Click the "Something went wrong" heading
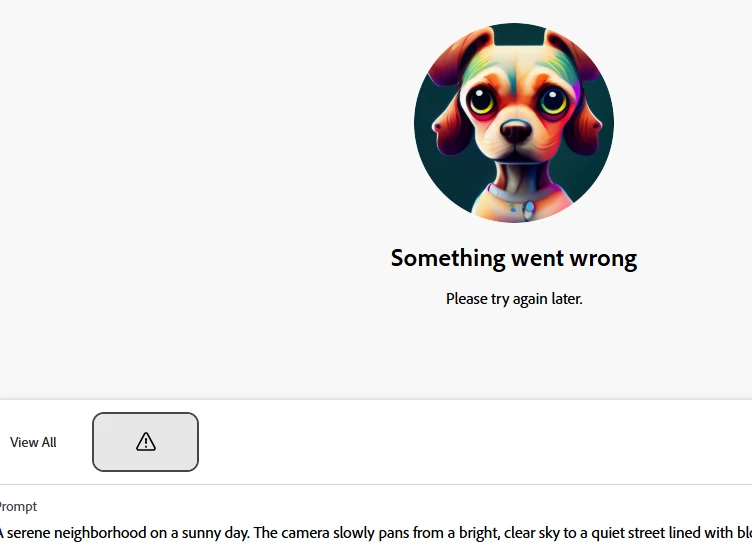This screenshot has height=546, width=752. 514,259
